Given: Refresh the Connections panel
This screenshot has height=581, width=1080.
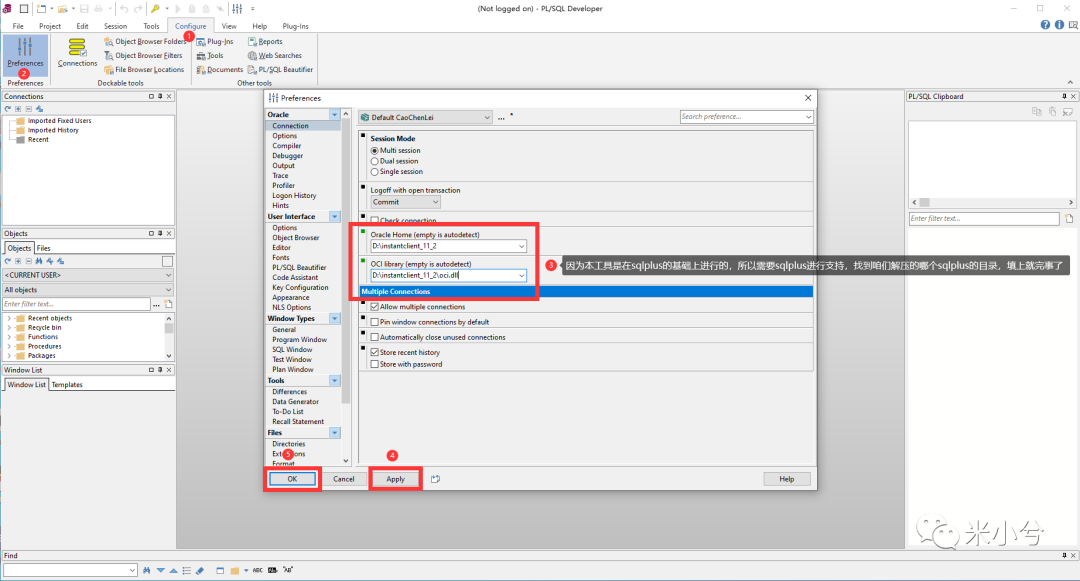Looking at the screenshot, I should coord(8,109).
